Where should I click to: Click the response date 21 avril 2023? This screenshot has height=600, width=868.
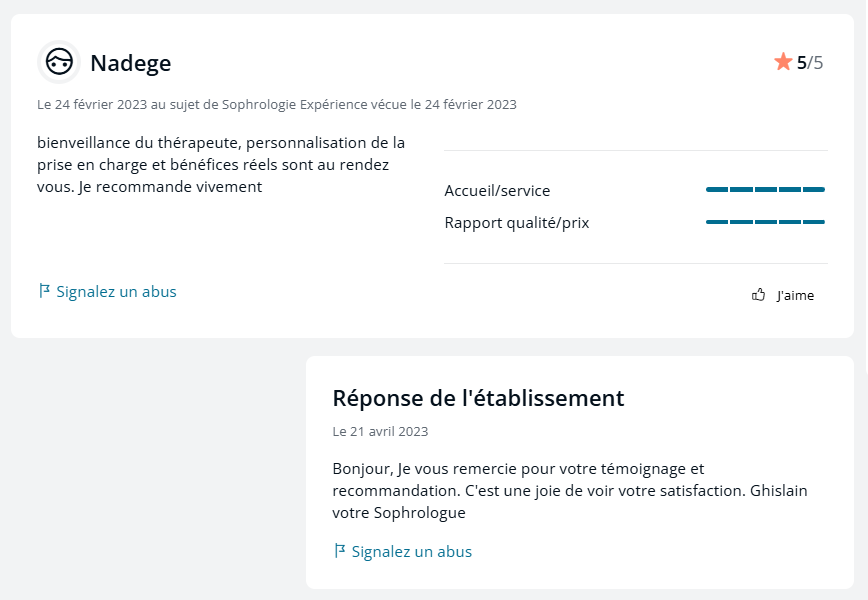tap(381, 431)
